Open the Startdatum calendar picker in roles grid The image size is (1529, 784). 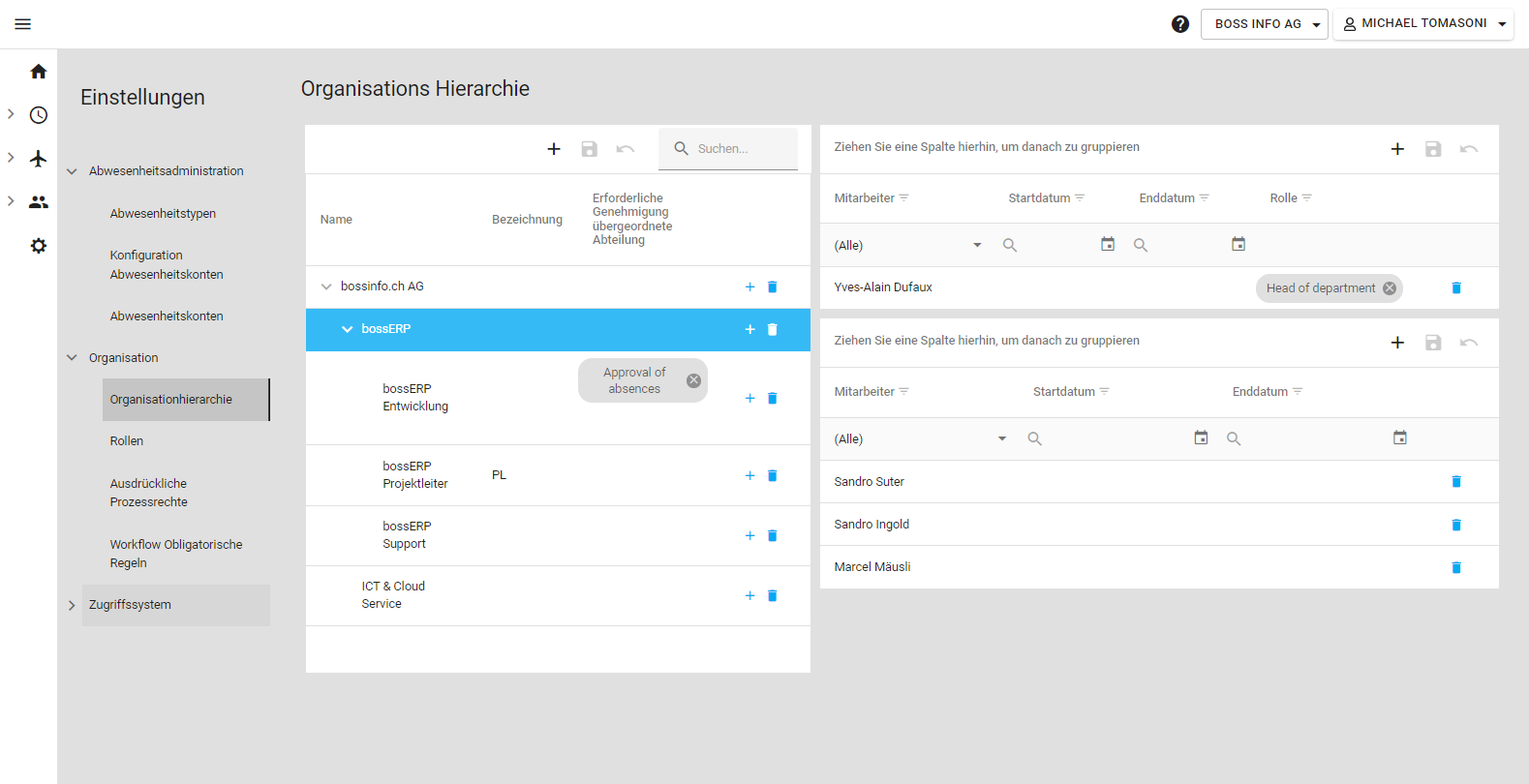coord(1108,244)
